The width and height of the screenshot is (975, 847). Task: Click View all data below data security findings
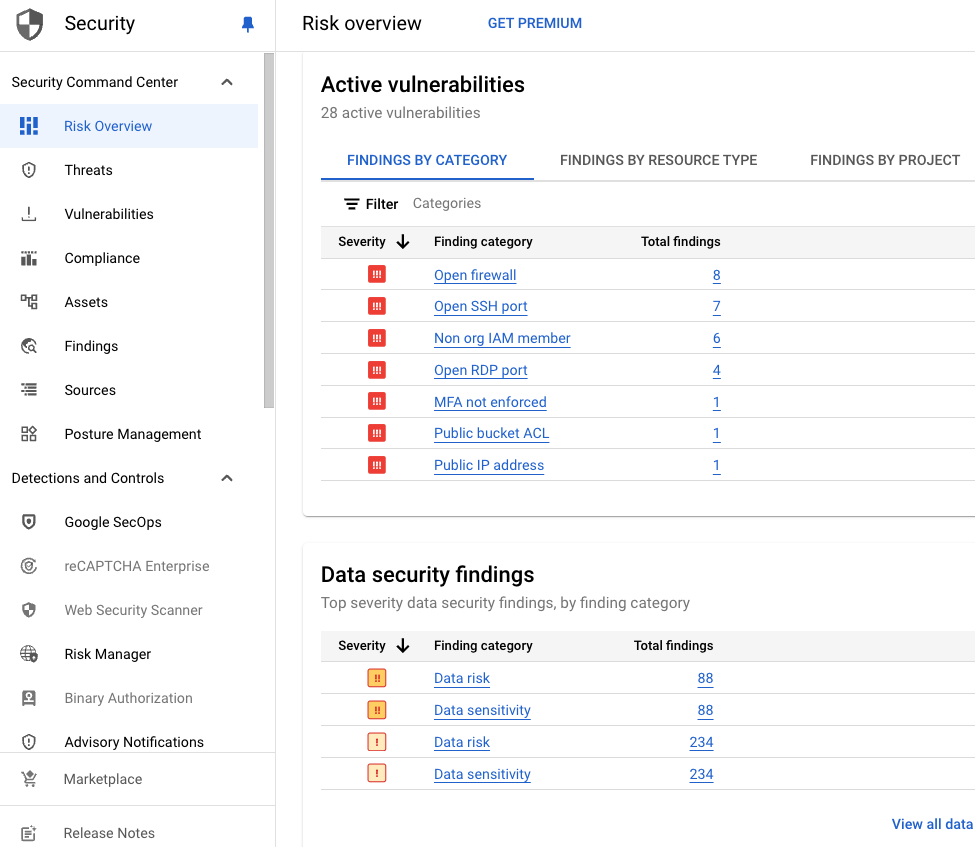931,823
